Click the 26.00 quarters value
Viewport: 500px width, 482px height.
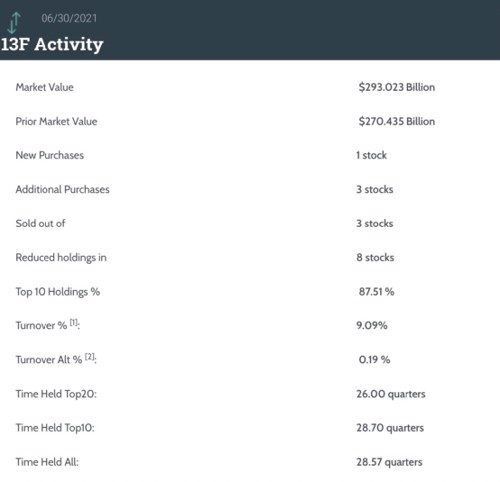(391, 394)
